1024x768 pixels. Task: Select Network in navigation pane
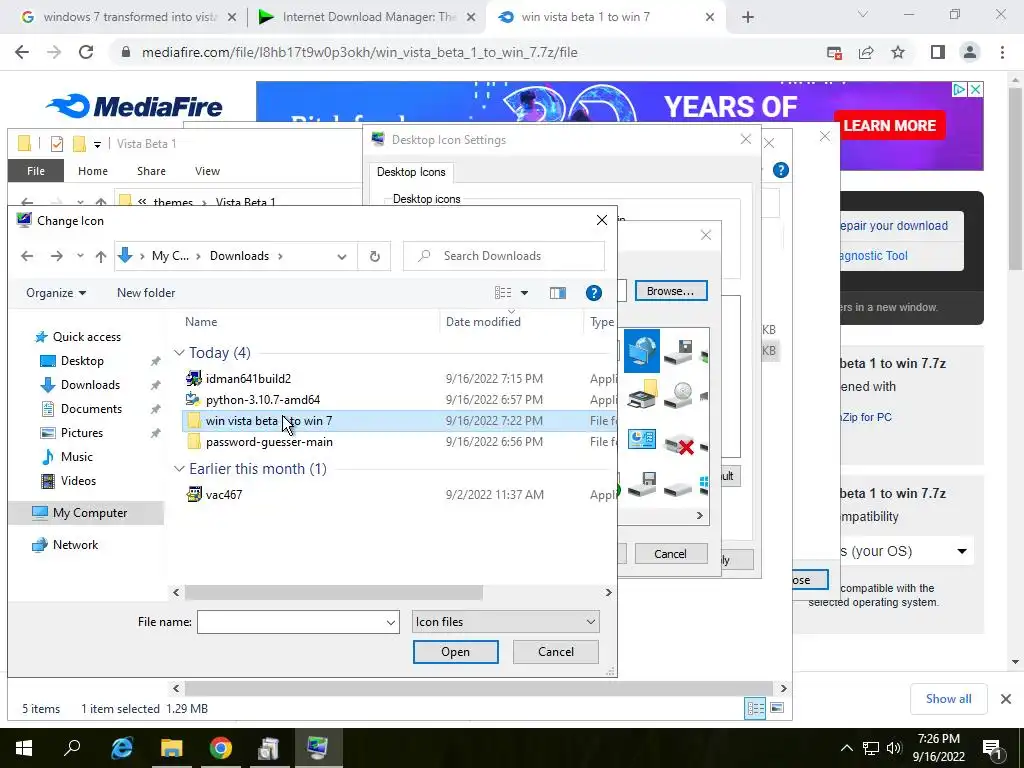[x=75, y=545]
